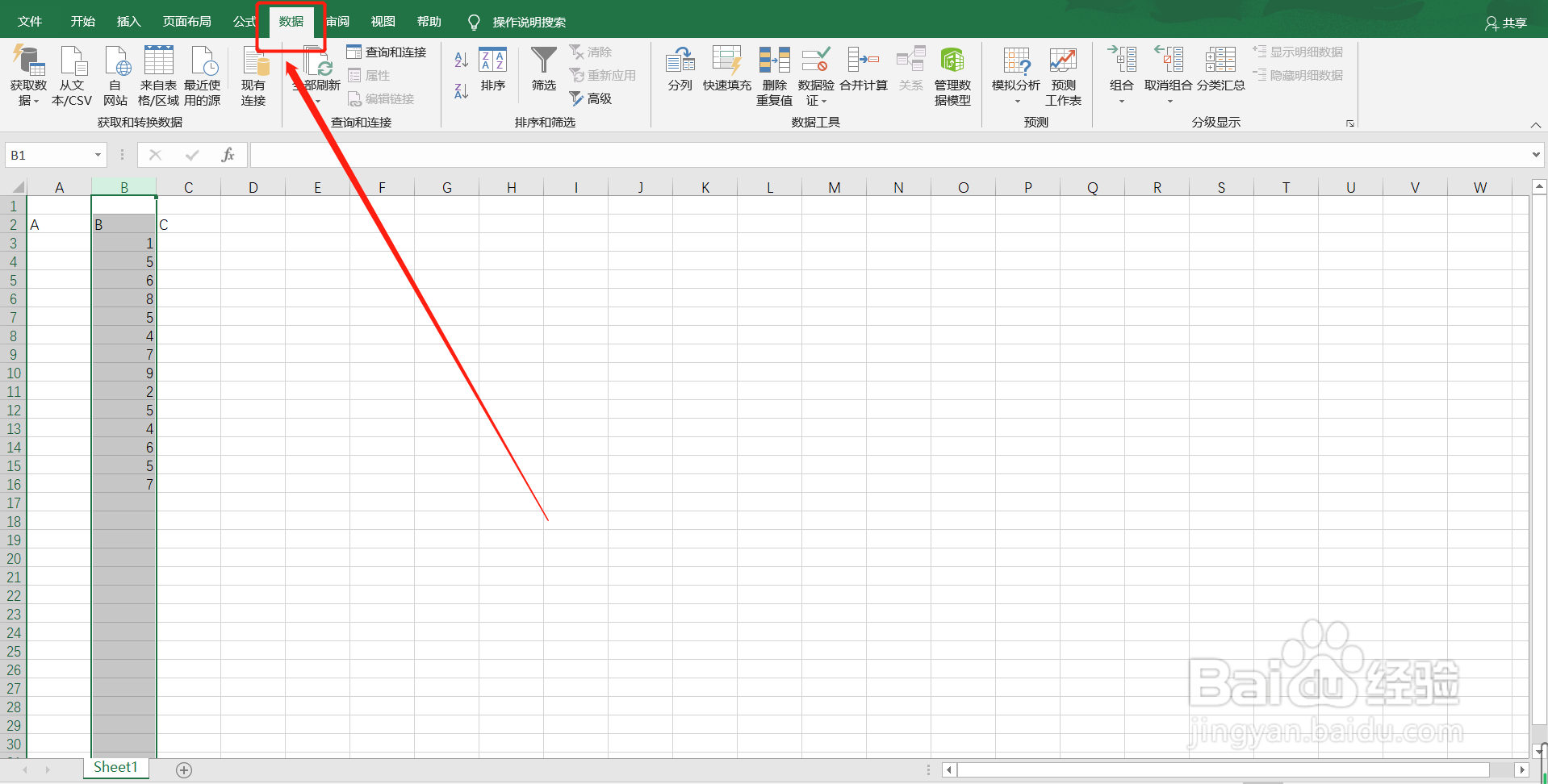Screen dimensions: 1548x784
Task: Open 最近使用的源 recent sources
Action: pos(202,76)
